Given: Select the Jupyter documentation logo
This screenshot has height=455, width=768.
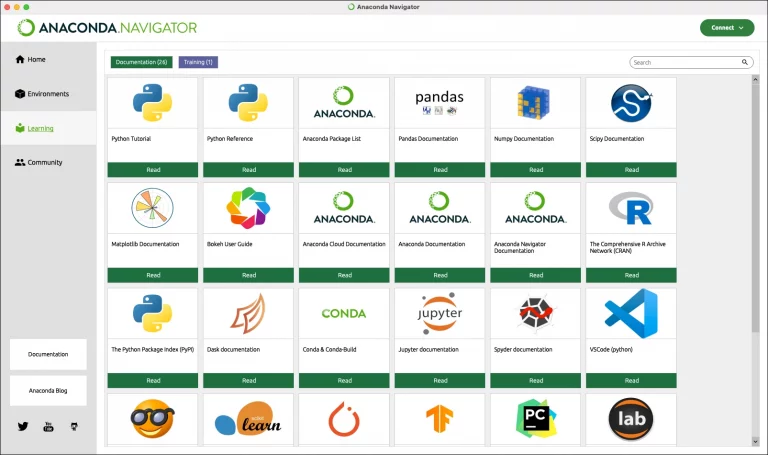Looking at the screenshot, I should click(x=440, y=313).
